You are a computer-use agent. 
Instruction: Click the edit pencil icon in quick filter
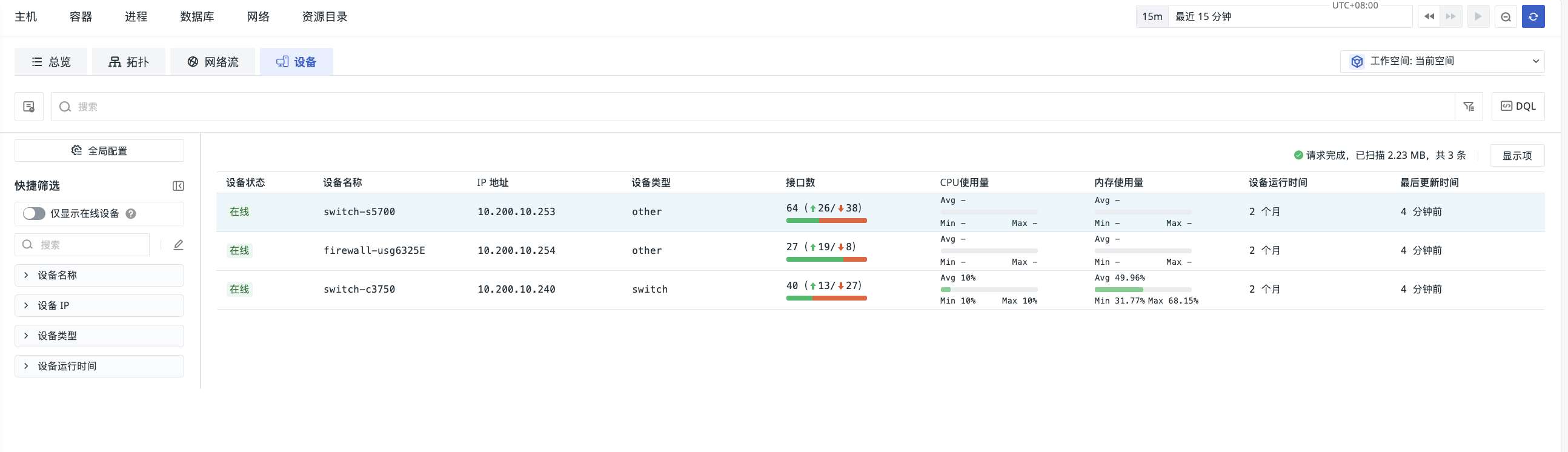tap(178, 245)
